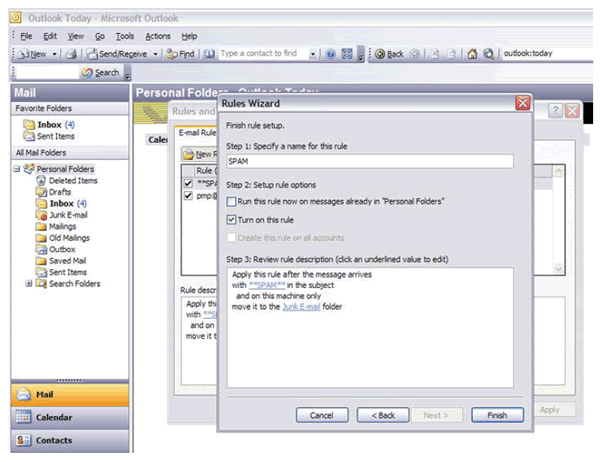600x462 pixels.
Task: Toggle the **SPAM** rule checkbox in rules list
Action: click(x=188, y=183)
